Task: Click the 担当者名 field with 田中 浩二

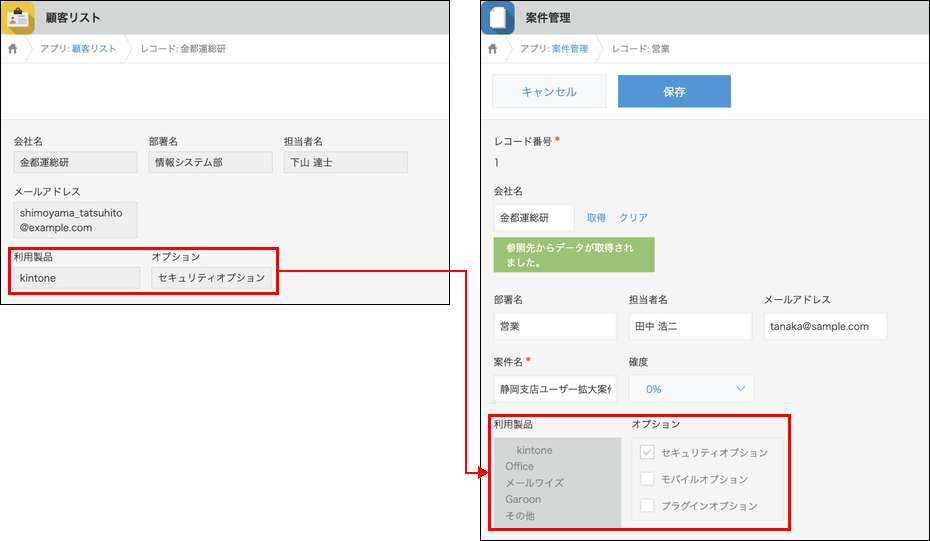Action: pos(690,326)
